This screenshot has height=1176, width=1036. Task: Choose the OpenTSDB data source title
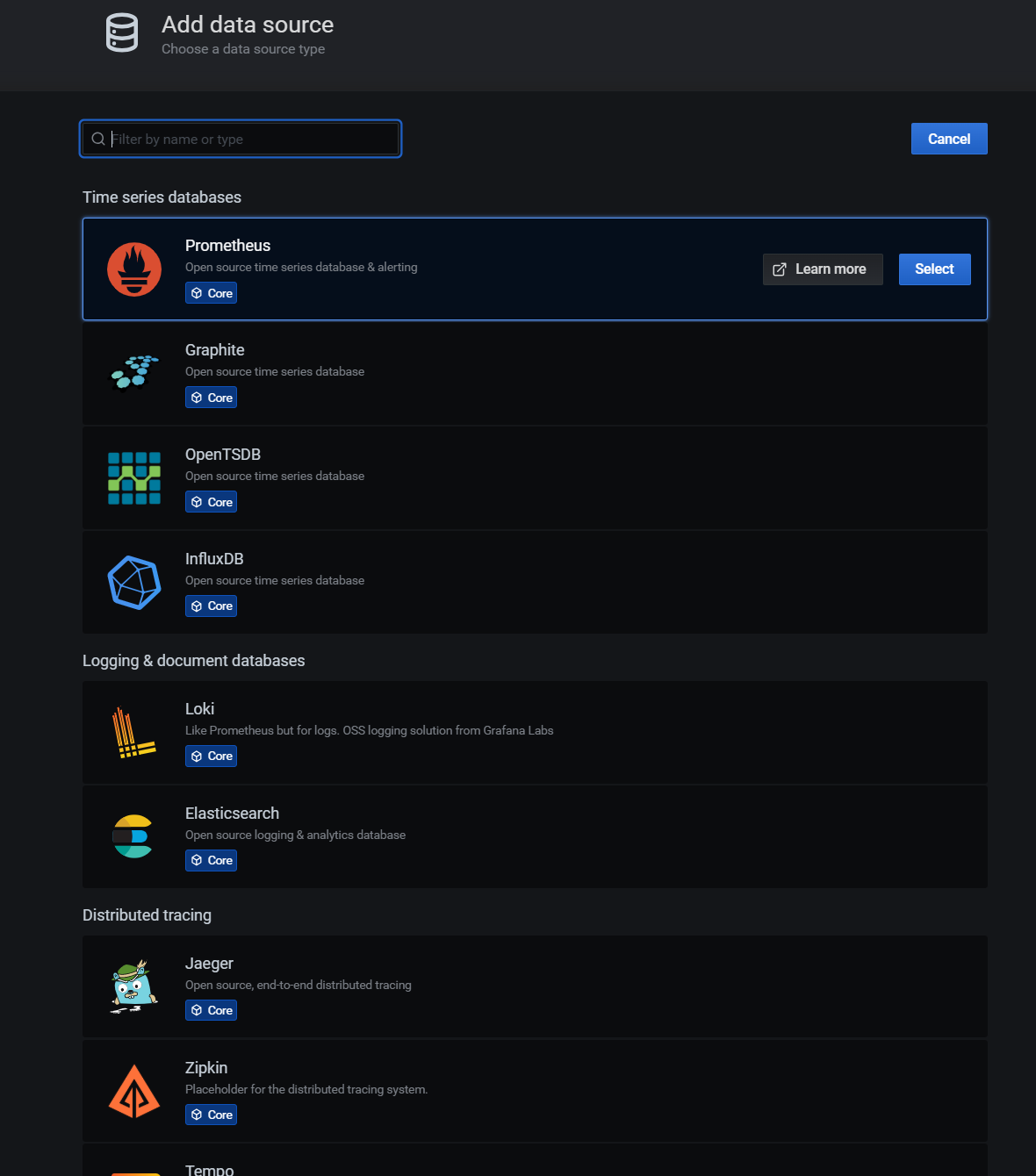[223, 455]
